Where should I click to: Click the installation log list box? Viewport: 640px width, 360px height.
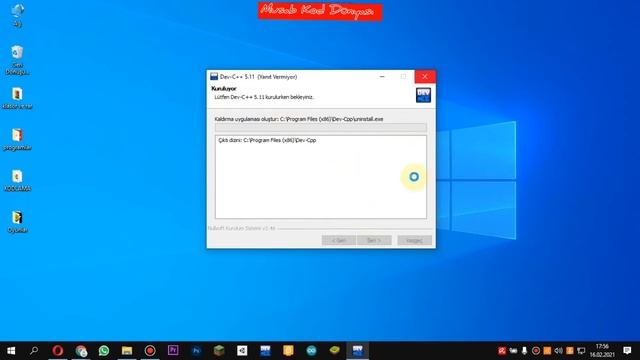coord(321,177)
